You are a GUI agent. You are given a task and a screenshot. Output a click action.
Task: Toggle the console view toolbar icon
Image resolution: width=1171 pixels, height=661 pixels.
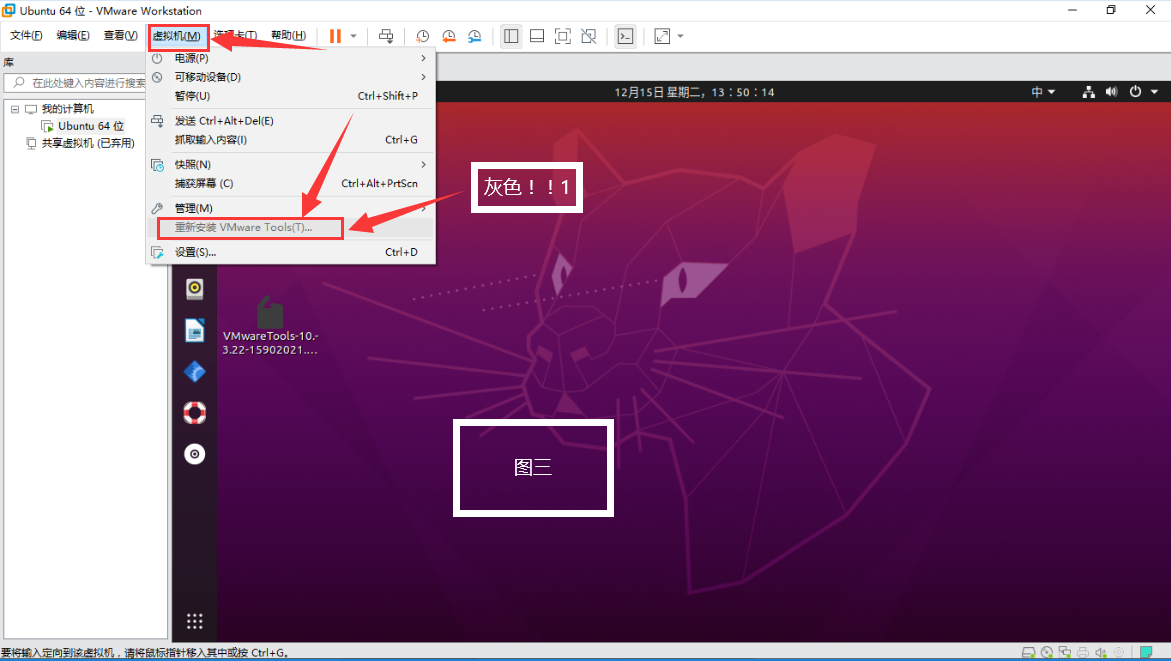(625, 36)
